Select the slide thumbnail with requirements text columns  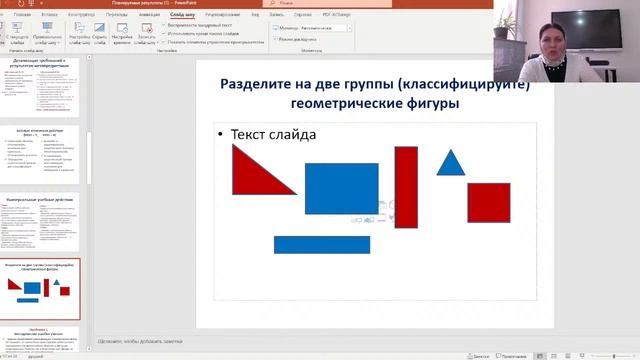pyautogui.click(x=40, y=87)
